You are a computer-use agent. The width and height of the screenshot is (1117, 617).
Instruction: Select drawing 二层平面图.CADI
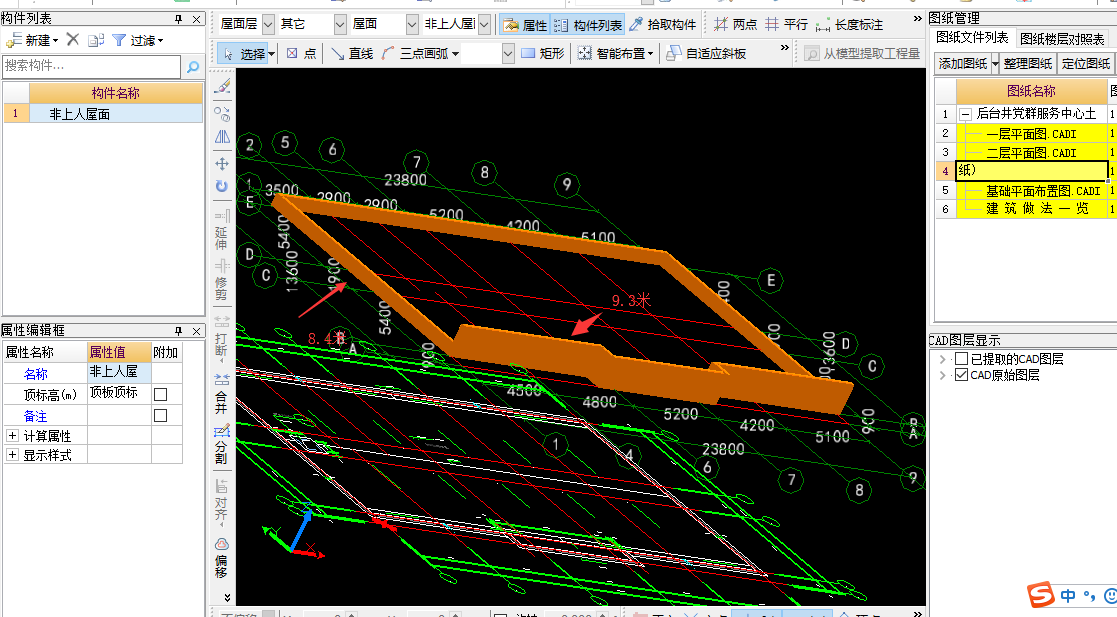pyautogui.click(x=1031, y=152)
